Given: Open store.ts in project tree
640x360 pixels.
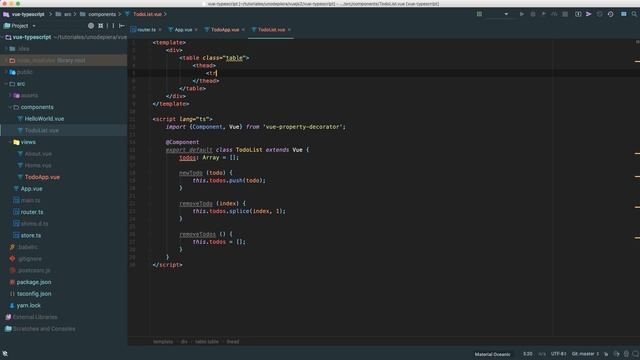Looking at the screenshot, I should (x=31, y=236).
